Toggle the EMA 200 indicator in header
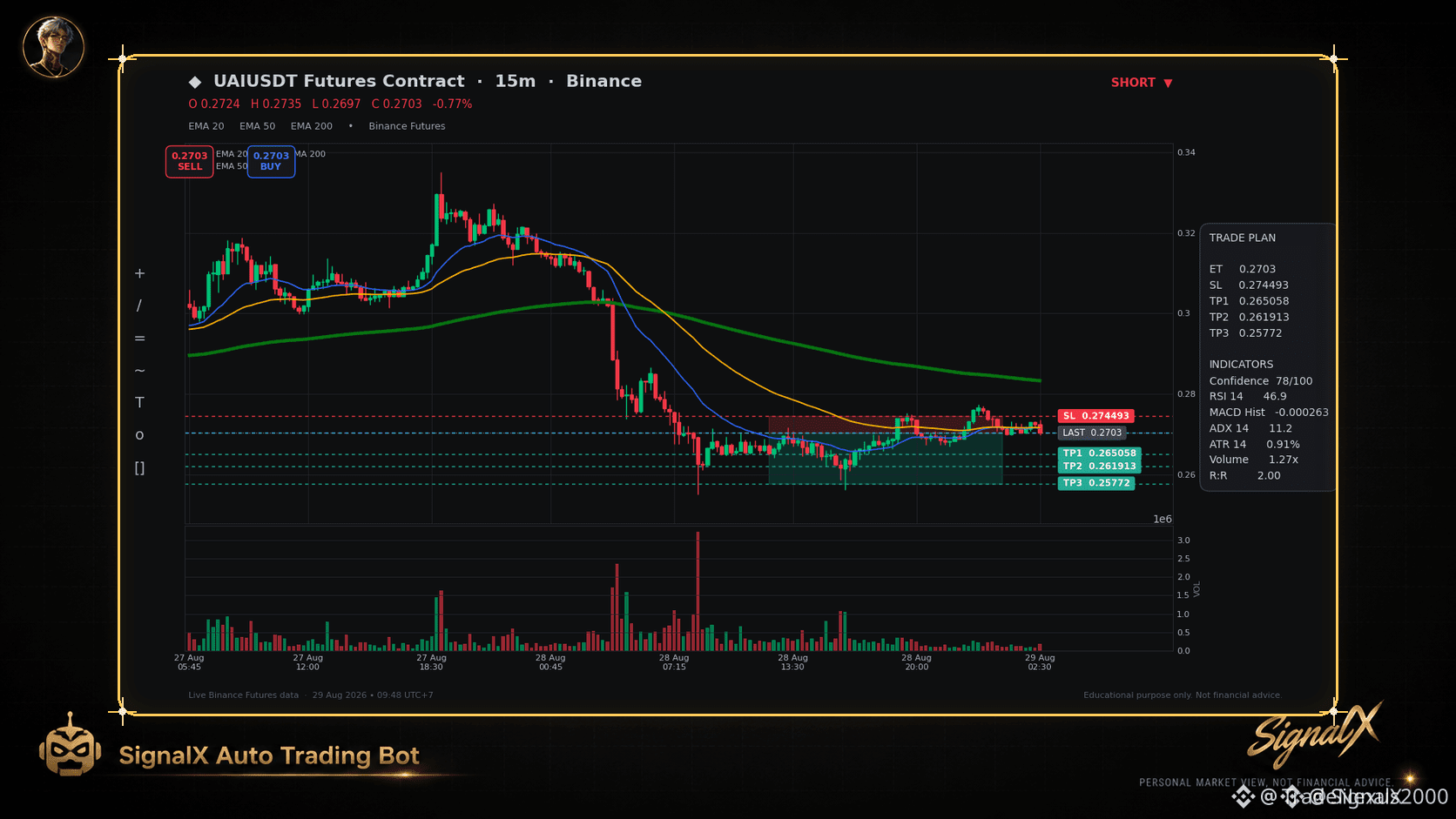The height and width of the screenshot is (819, 1456). 312,126
